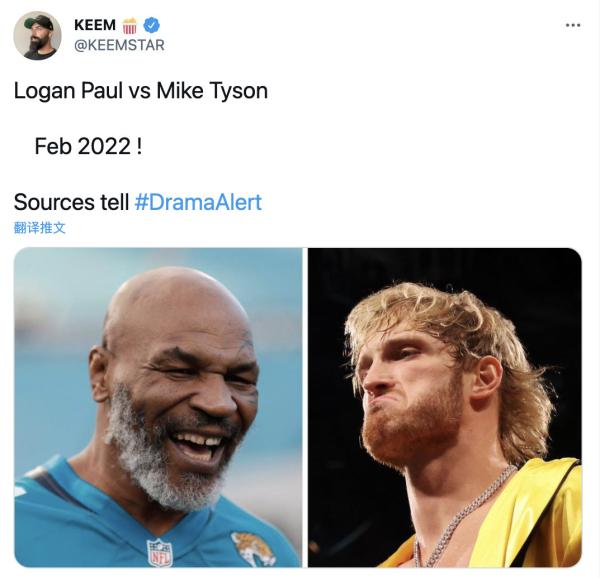
Task: Open the @KEEMSTAR handle link
Action: coord(119,45)
